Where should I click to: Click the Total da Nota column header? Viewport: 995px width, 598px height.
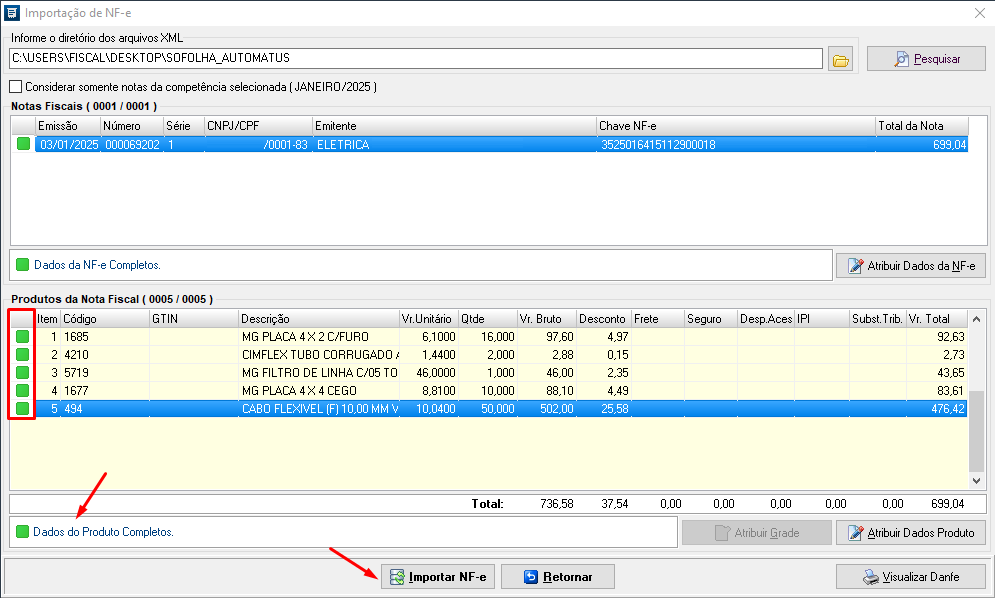click(920, 126)
